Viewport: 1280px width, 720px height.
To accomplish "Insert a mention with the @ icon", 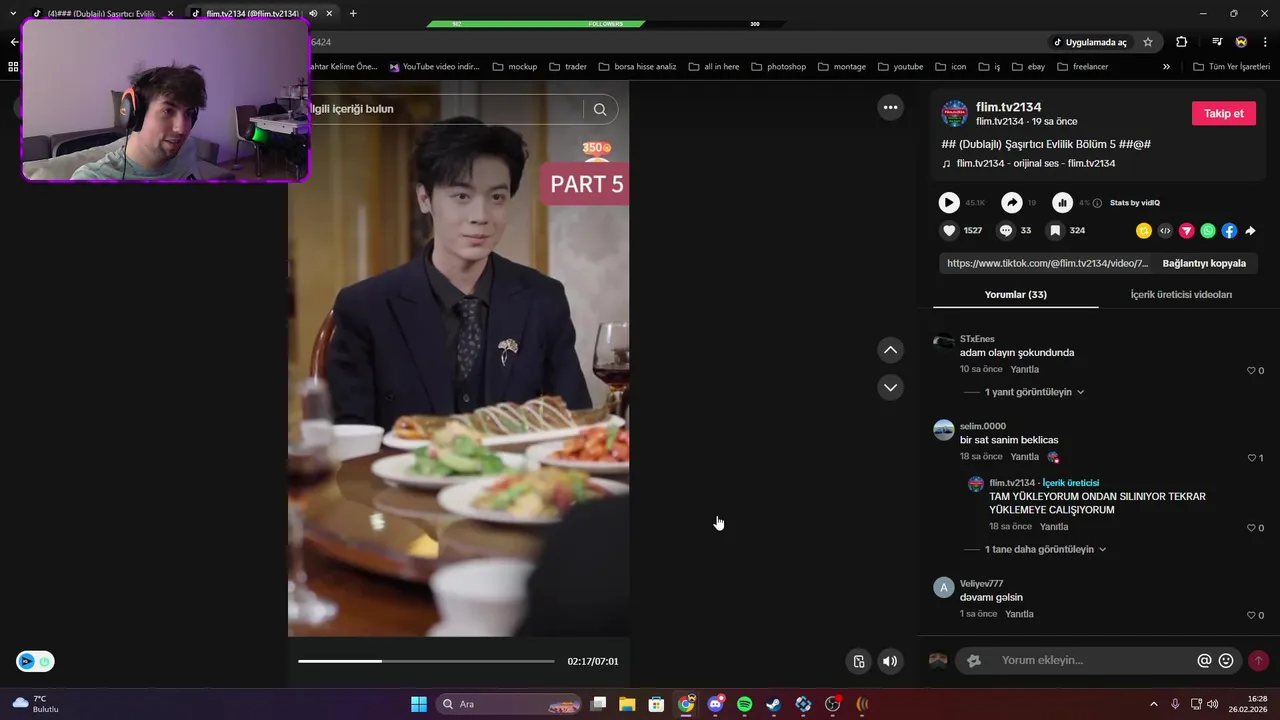I will tap(1204, 660).
